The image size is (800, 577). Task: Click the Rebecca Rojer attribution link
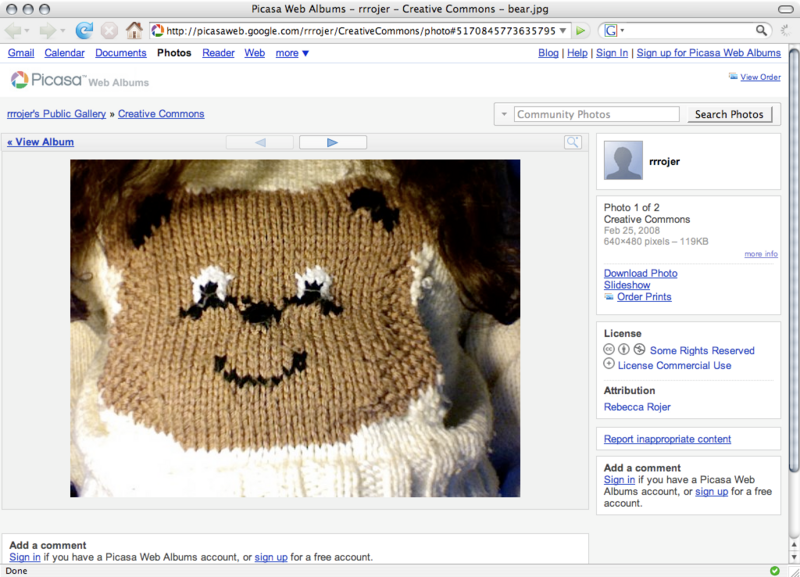(x=637, y=407)
